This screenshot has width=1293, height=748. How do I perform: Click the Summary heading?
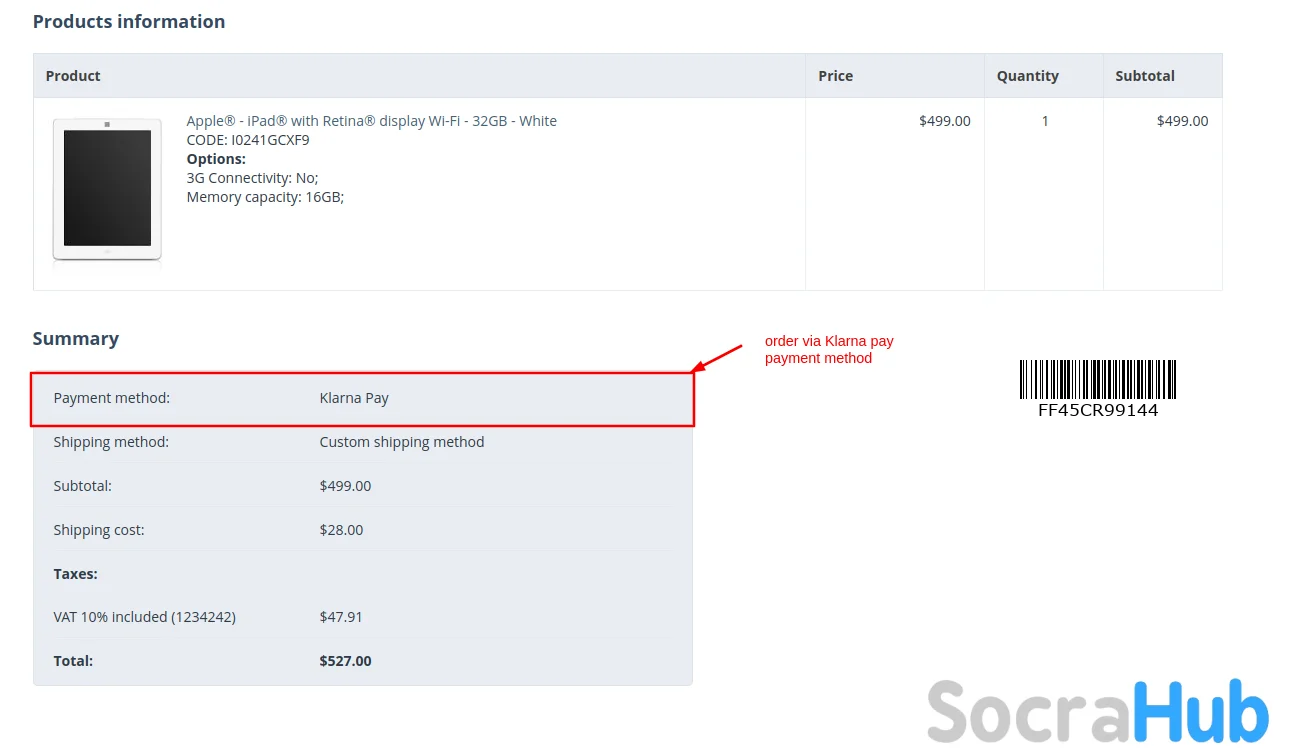click(x=76, y=339)
